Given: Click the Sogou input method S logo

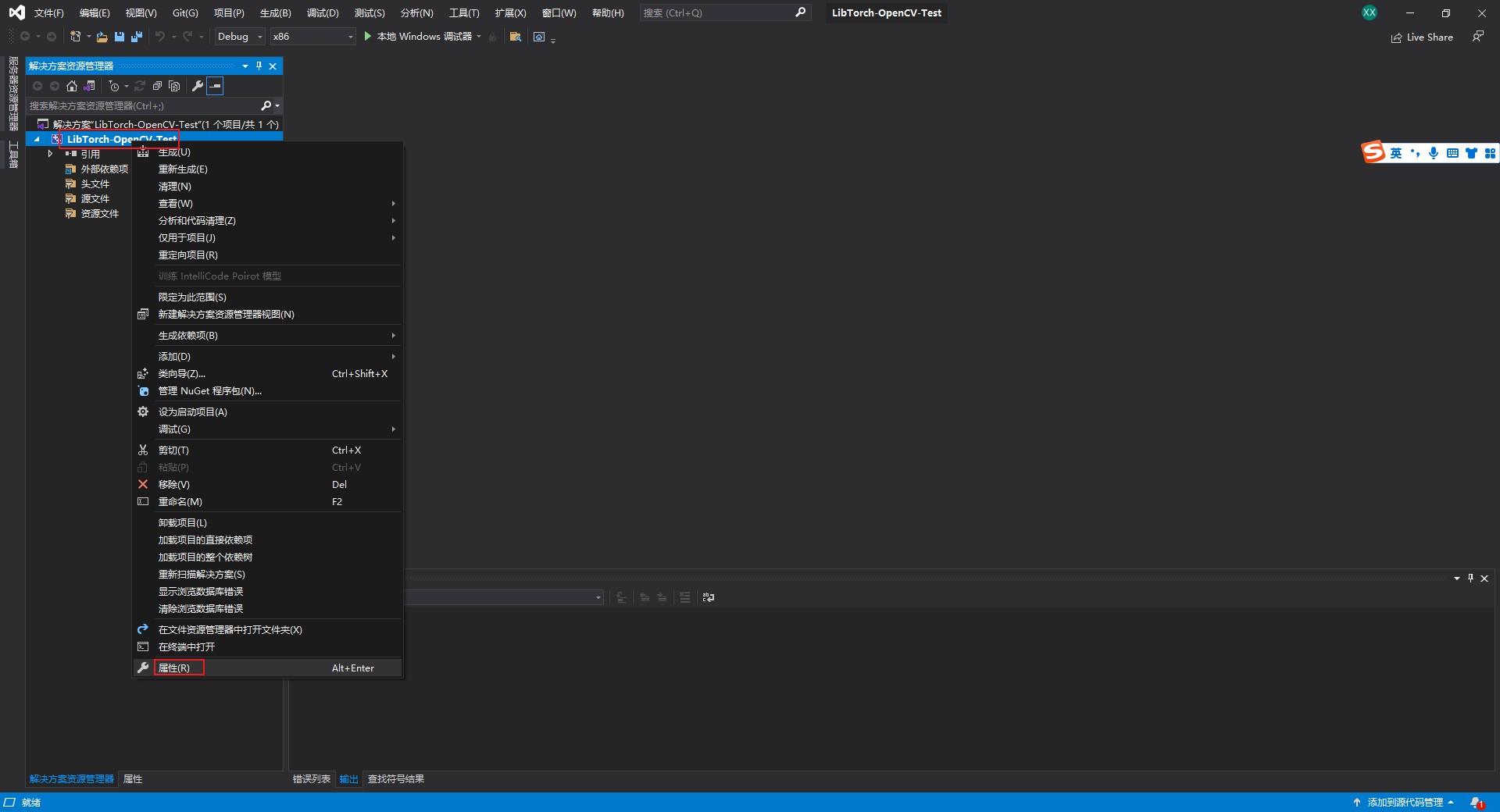Looking at the screenshot, I should point(1373,152).
